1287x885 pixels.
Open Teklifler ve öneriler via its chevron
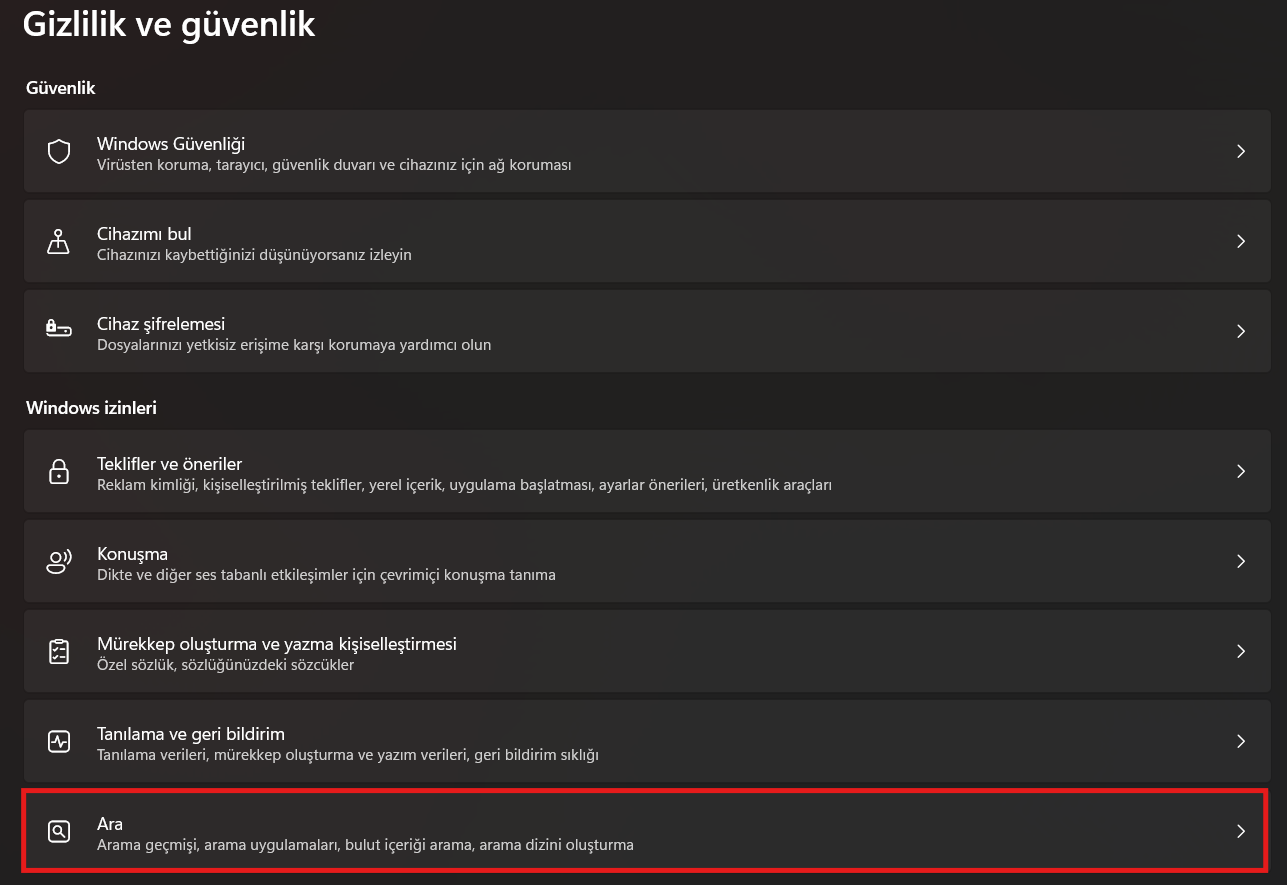(x=1241, y=471)
